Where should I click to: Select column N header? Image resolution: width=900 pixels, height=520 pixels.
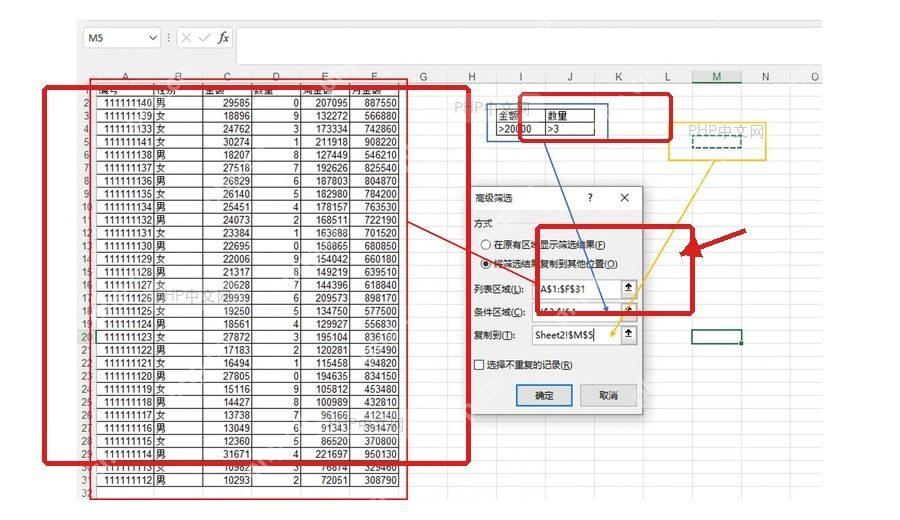[x=766, y=77]
